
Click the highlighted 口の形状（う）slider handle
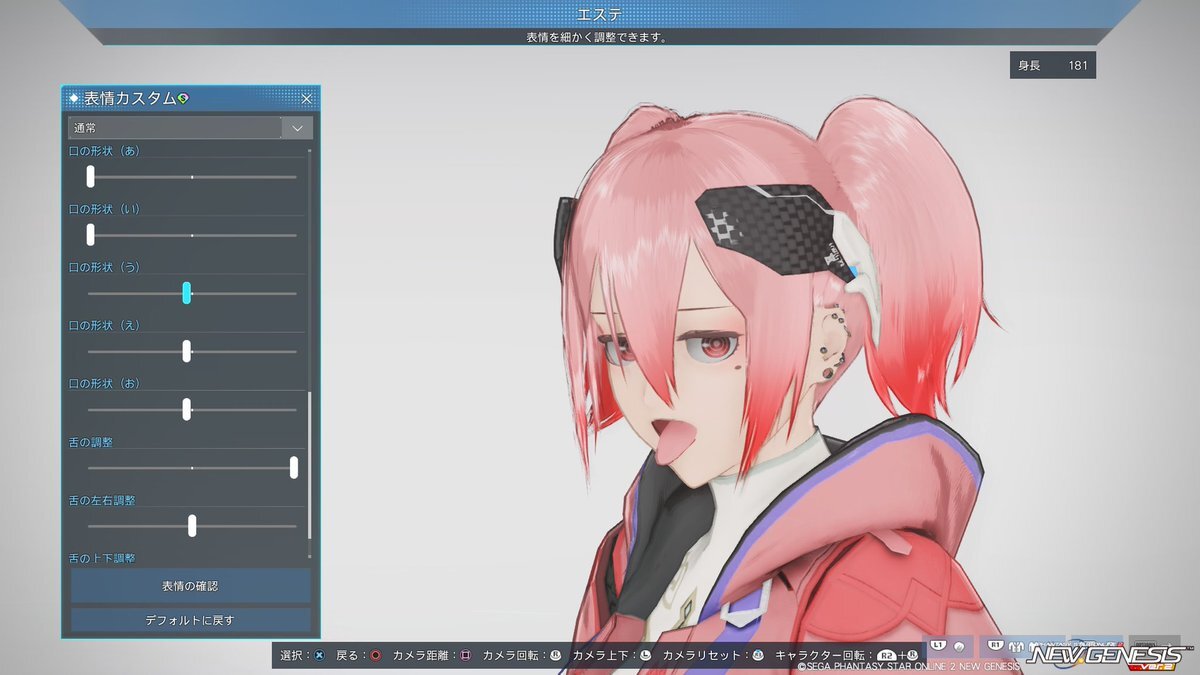pyautogui.click(x=187, y=293)
